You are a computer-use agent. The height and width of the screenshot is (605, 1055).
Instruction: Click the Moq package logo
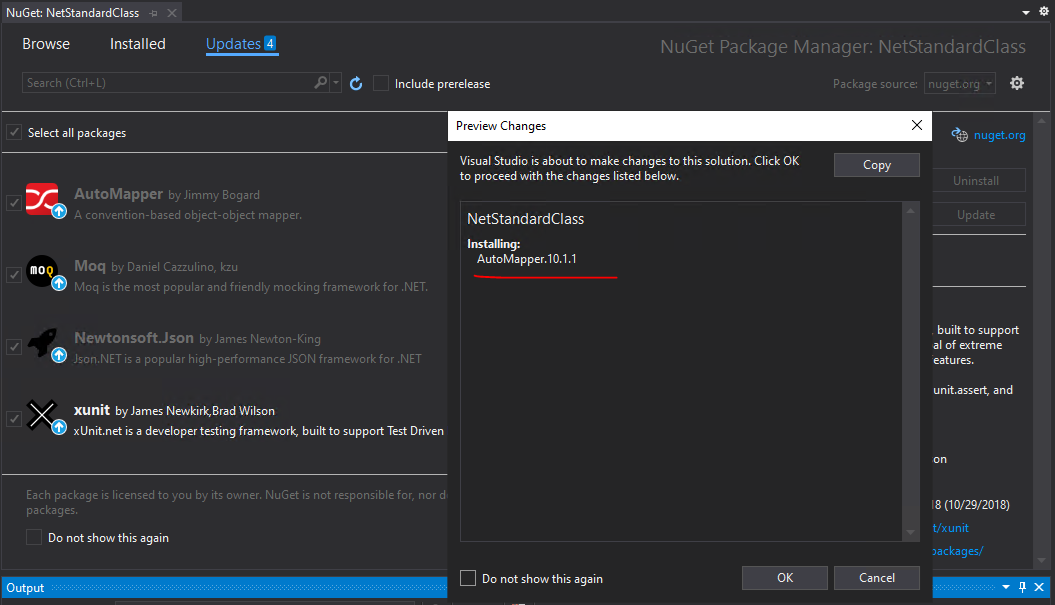[x=42, y=271]
